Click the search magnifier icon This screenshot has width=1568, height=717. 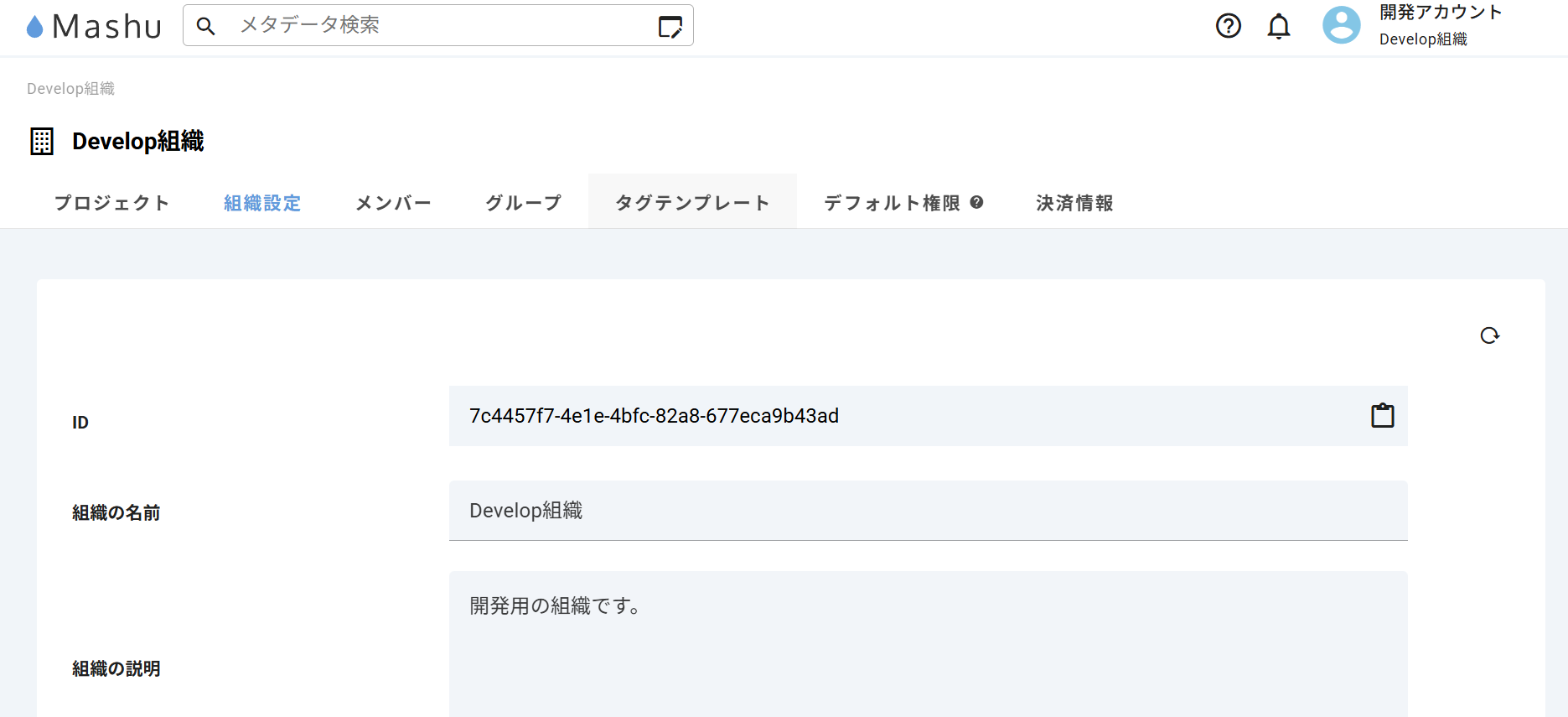coord(205,26)
